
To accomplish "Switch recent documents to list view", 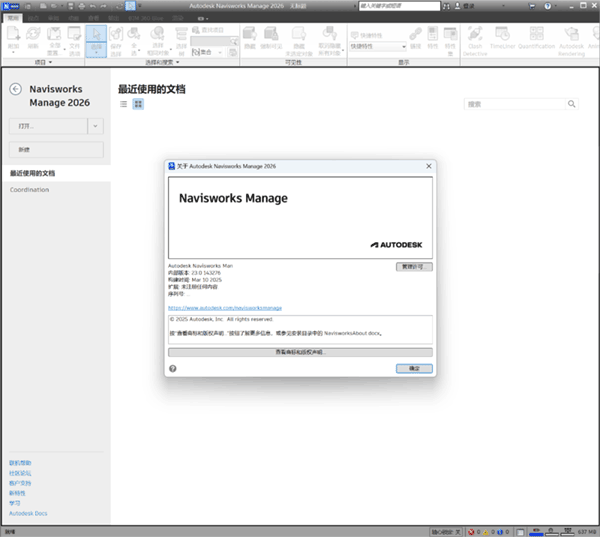I will pos(123,104).
